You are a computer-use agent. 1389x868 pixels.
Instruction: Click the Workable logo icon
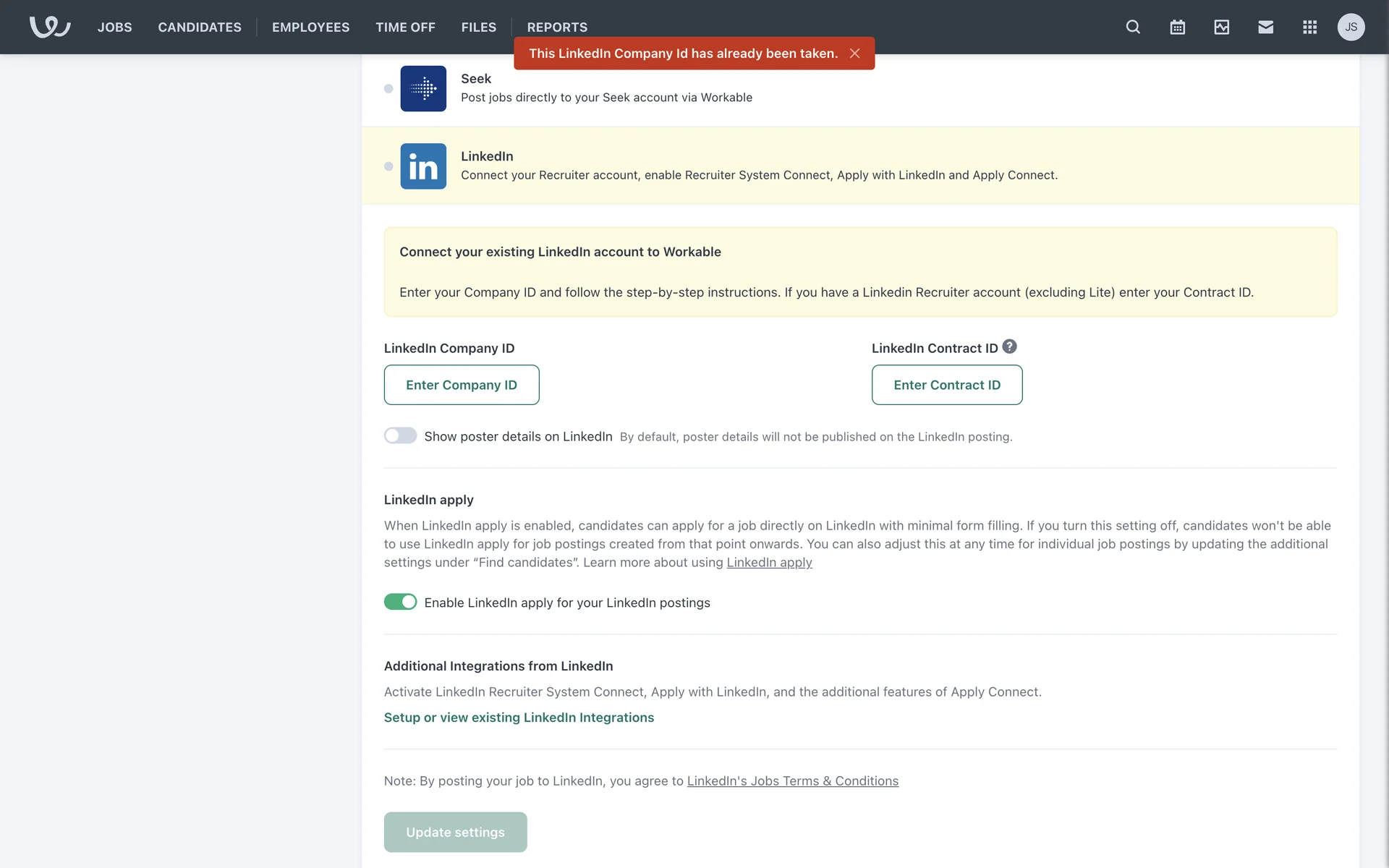(x=49, y=27)
